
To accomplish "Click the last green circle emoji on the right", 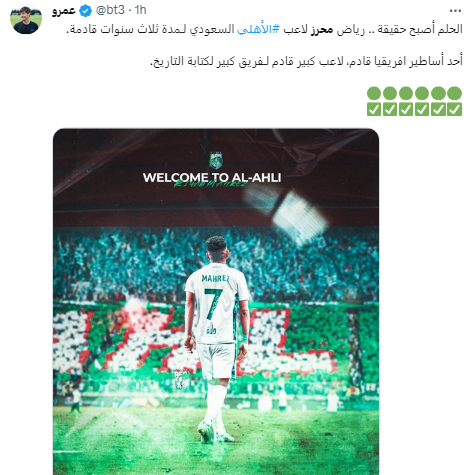I will click(x=455, y=93).
